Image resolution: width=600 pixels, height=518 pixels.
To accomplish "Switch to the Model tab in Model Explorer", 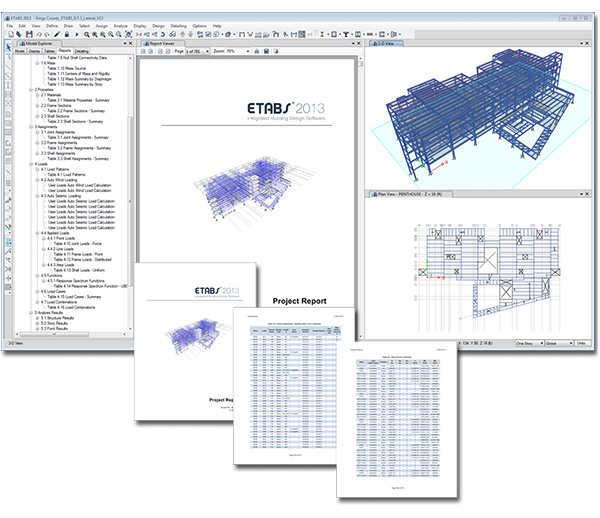I will (20, 51).
